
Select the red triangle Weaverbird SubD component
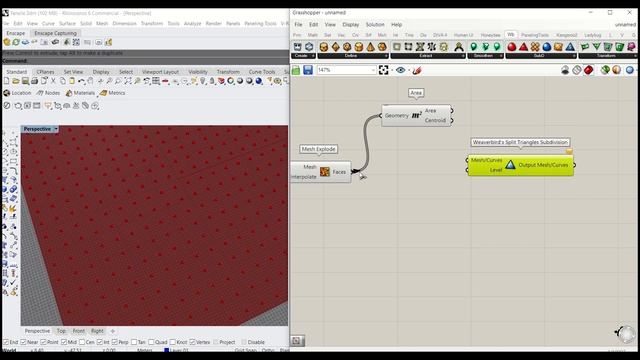523,47
